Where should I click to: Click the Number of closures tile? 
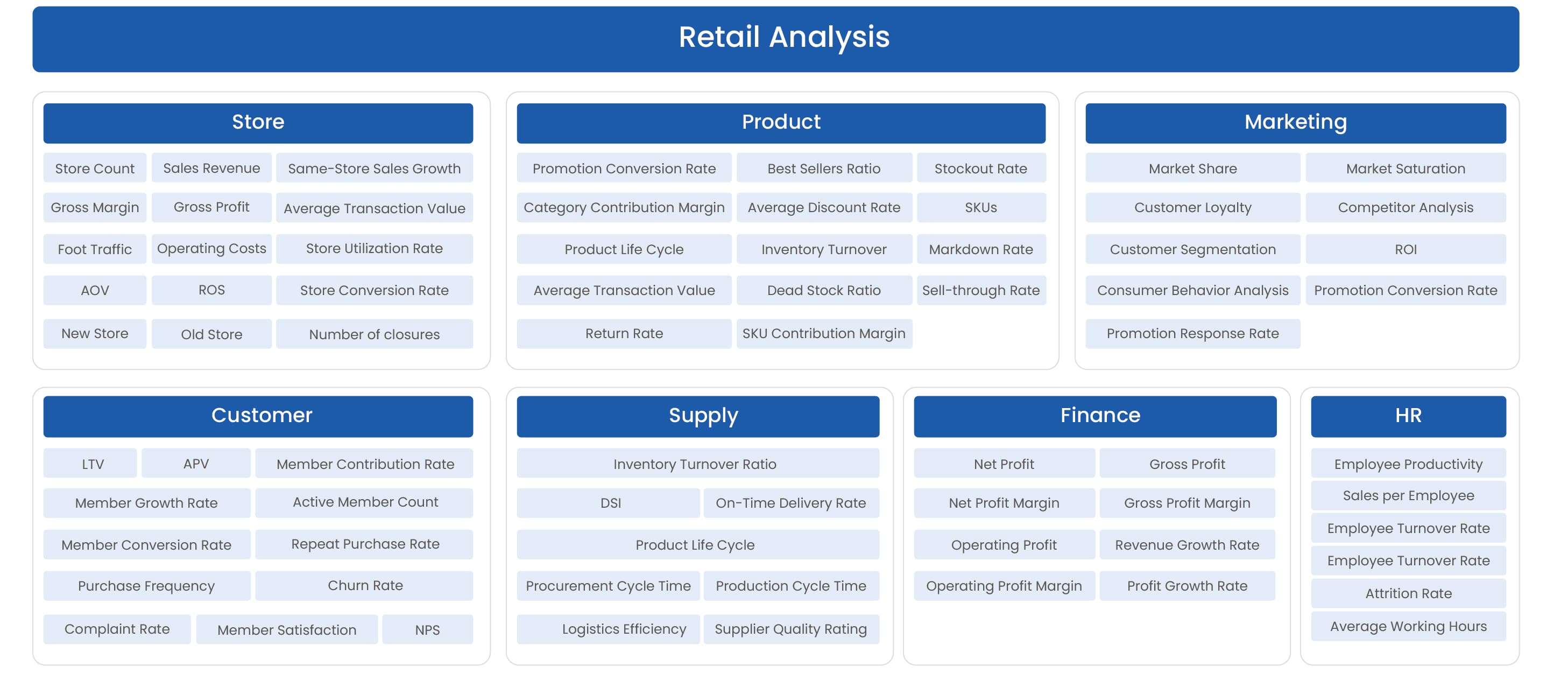pos(374,334)
